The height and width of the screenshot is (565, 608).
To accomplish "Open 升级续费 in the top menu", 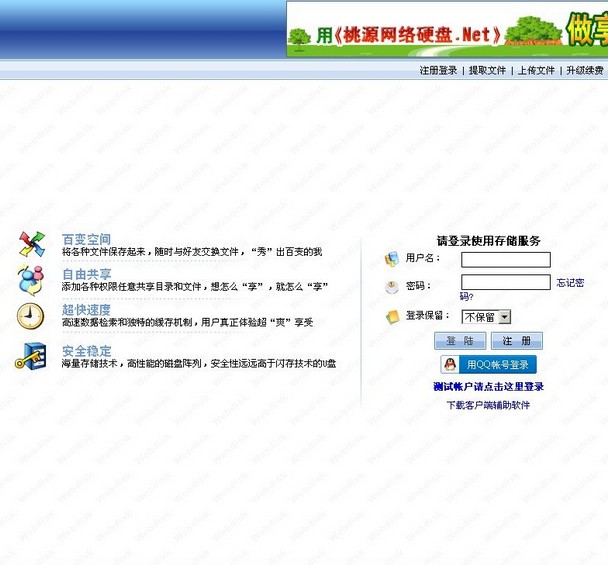I will pos(585,71).
